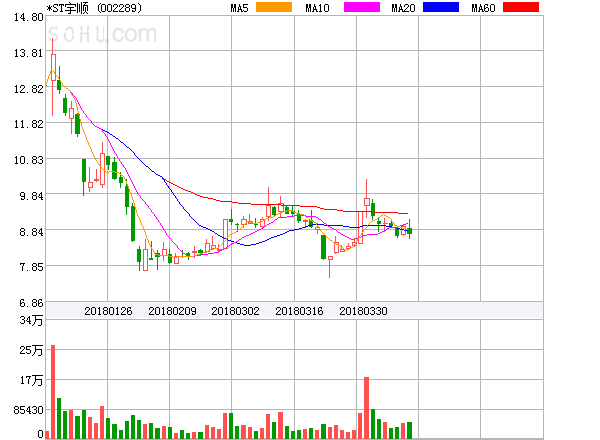Click the 20180126 date label
This screenshot has width=600, height=440.
(x=108, y=311)
